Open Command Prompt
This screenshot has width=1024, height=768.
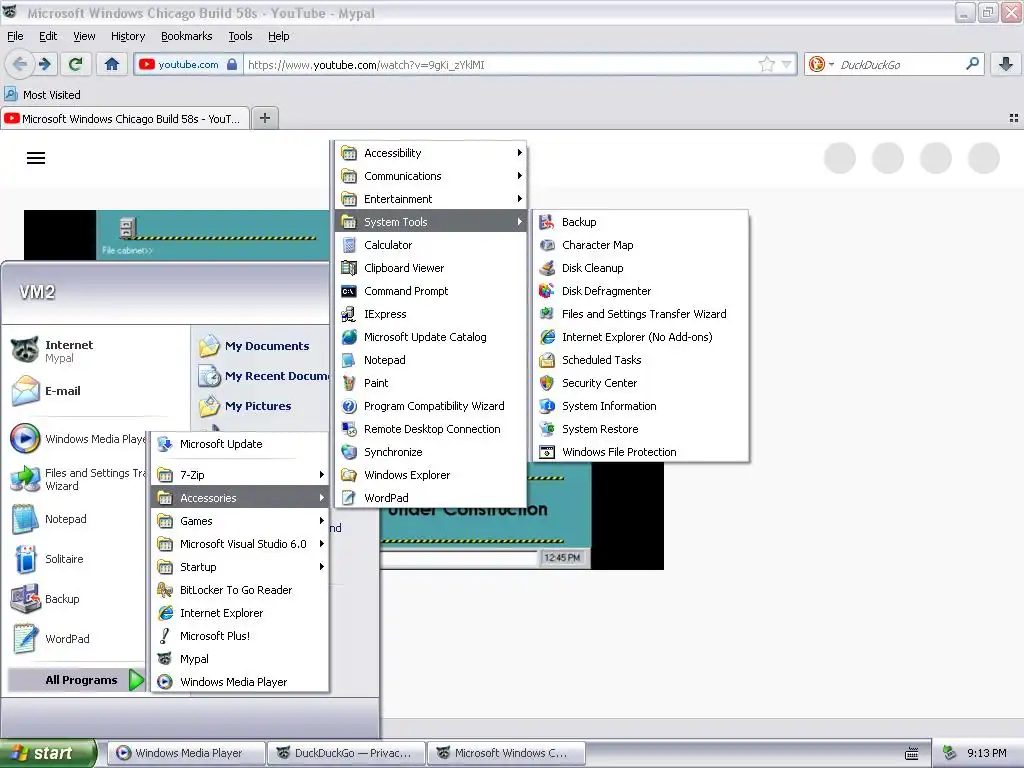(430, 291)
